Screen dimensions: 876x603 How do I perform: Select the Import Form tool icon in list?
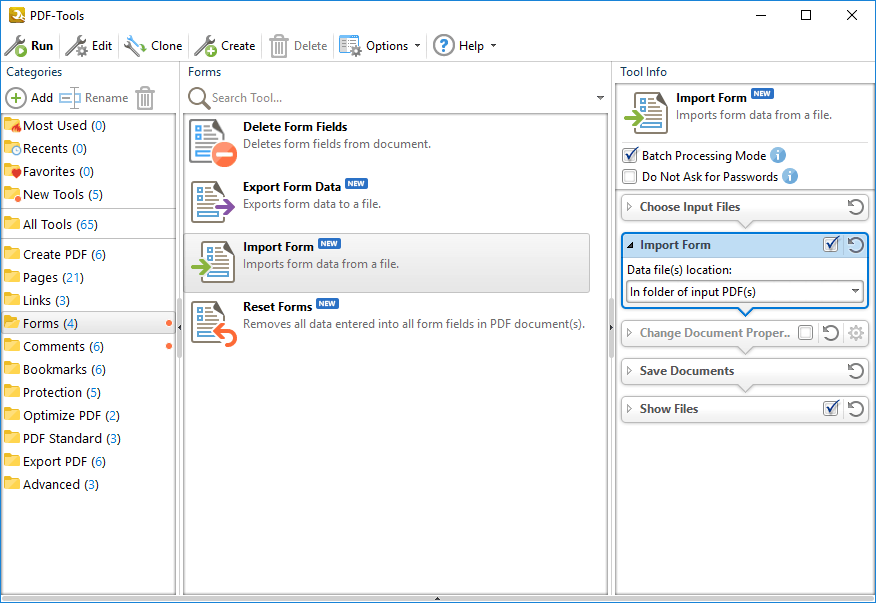pyautogui.click(x=212, y=262)
